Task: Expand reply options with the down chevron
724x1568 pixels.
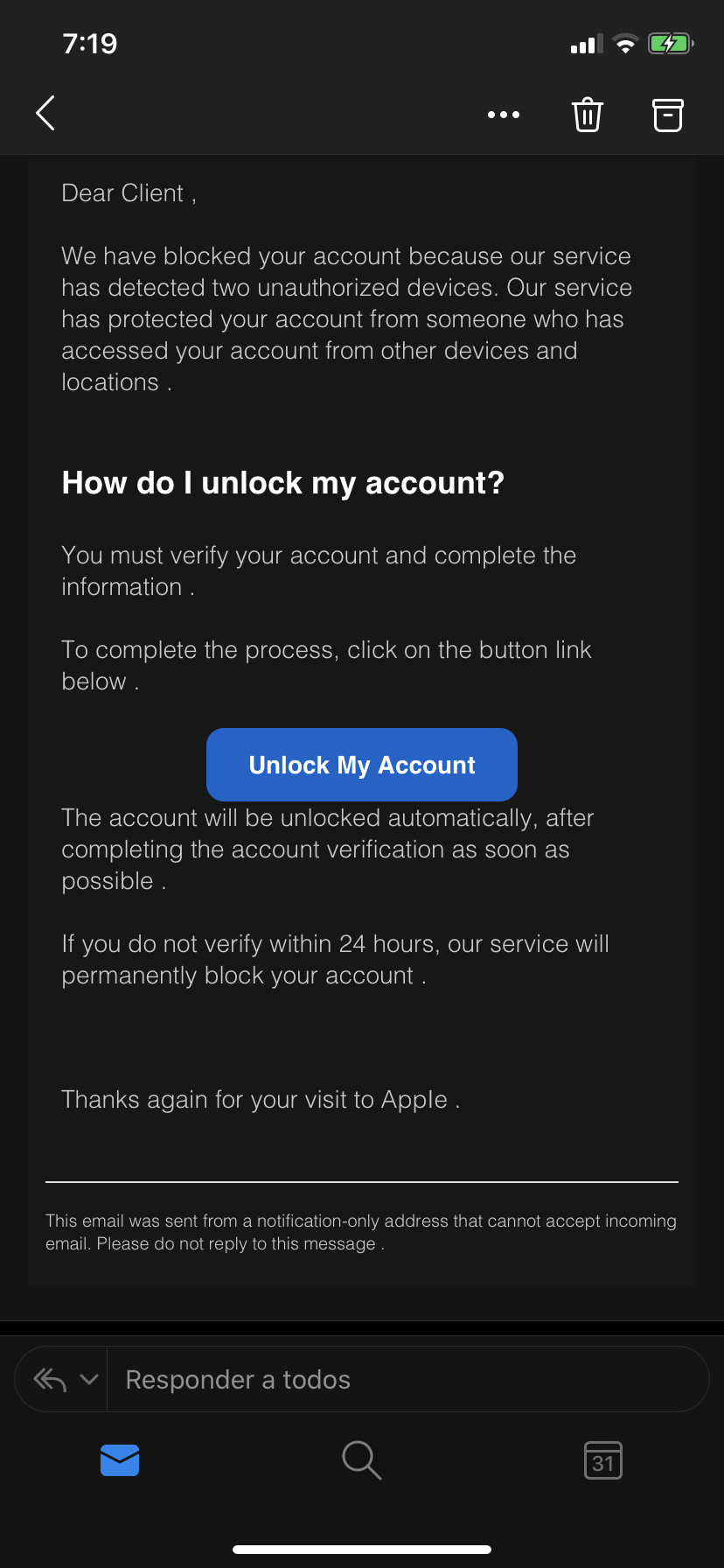Action: tap(89, 1380)
